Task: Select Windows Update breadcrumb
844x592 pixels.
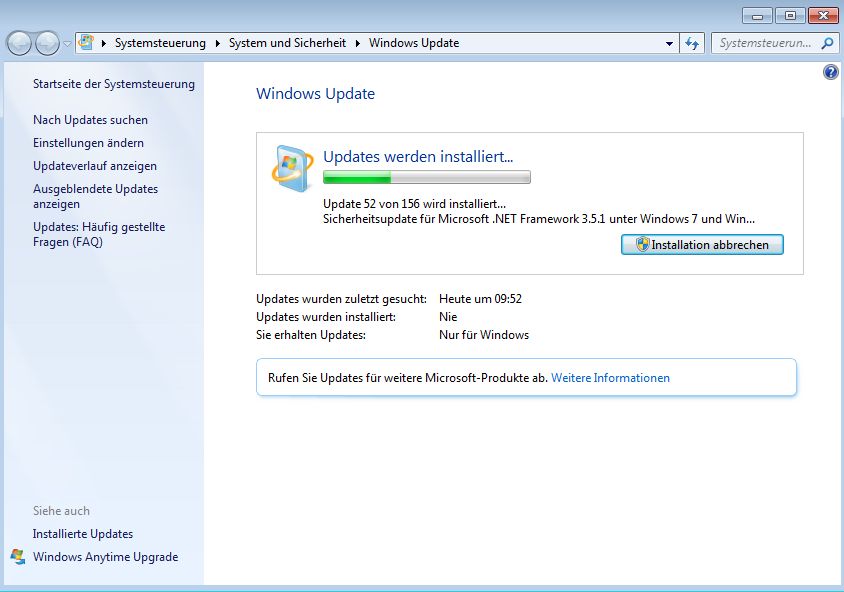Action: pyautogui.click(x=414, y=43)
